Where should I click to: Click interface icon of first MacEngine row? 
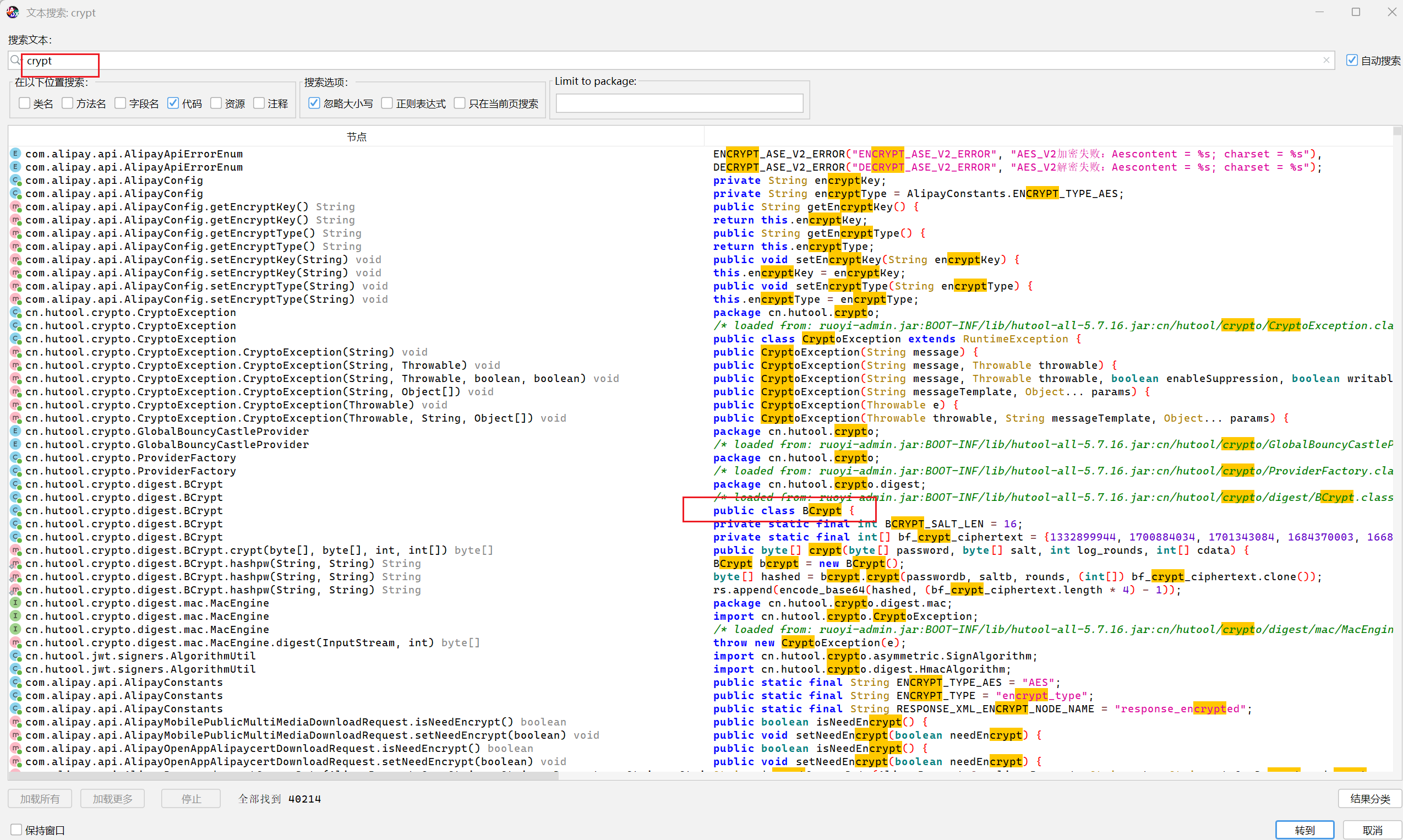(15, 603)
